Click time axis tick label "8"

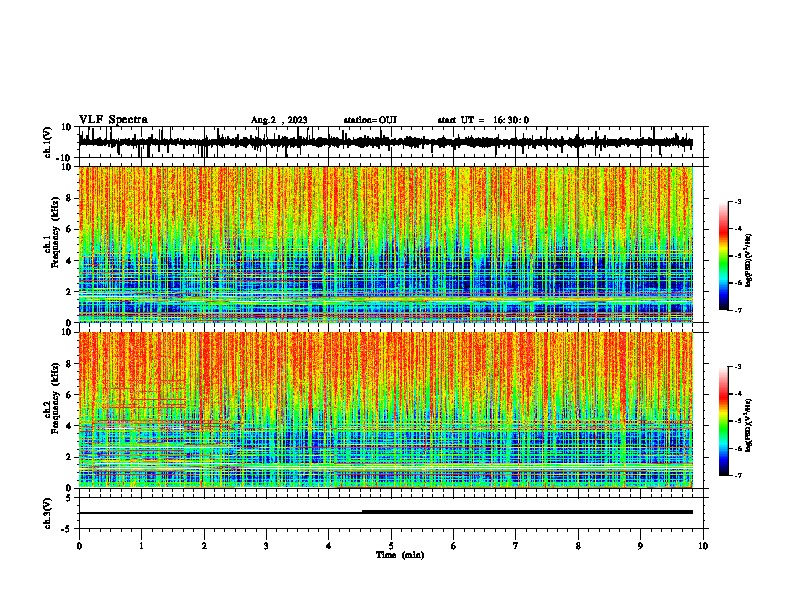pos(578,546)
